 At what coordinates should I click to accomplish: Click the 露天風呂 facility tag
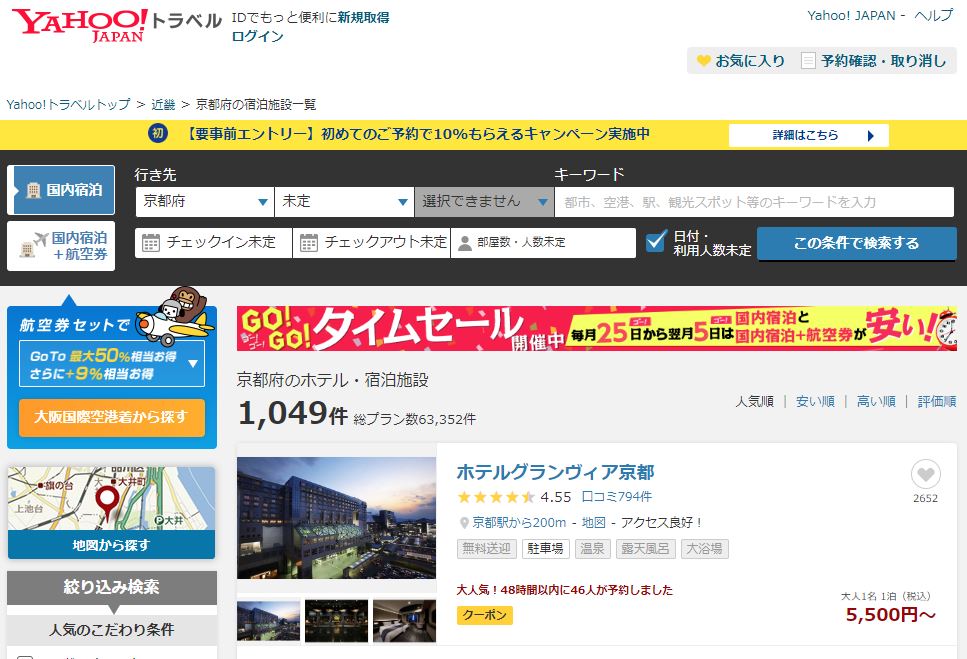coord(646,549)
